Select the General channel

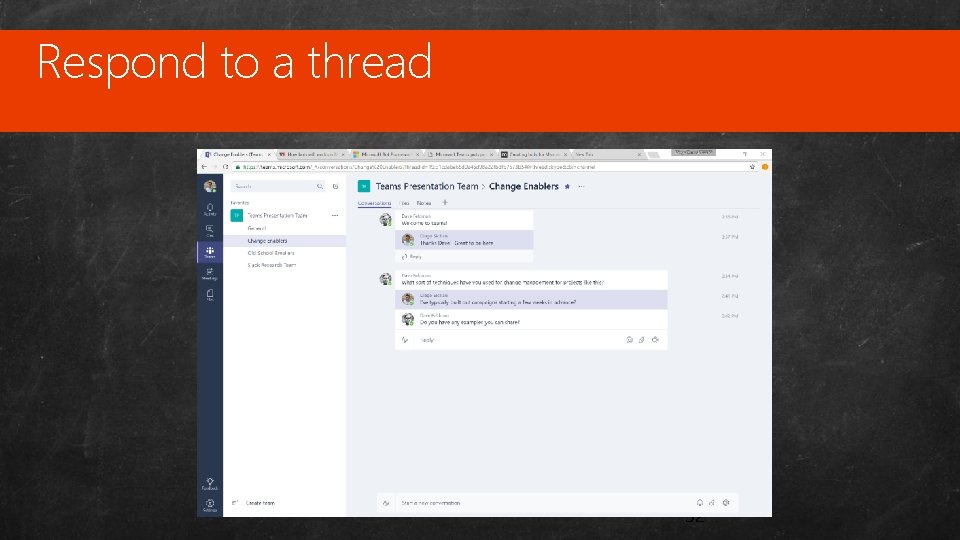pos(257,228)
